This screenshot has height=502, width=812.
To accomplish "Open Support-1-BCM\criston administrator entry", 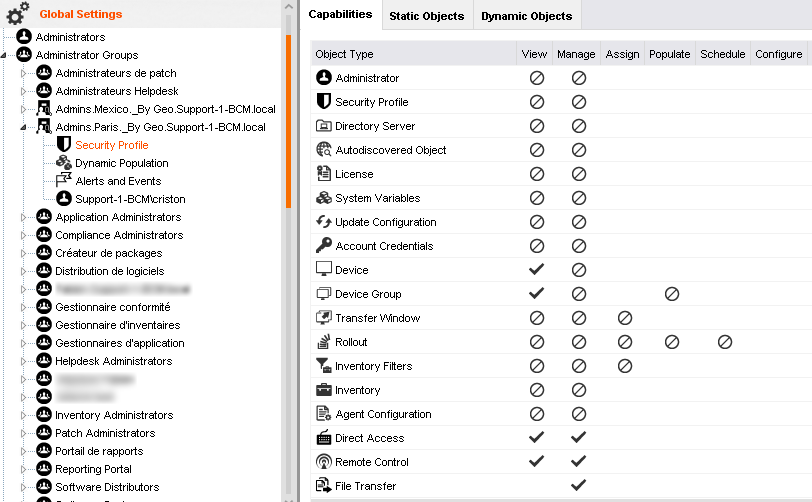I will [x=130, y=199].
